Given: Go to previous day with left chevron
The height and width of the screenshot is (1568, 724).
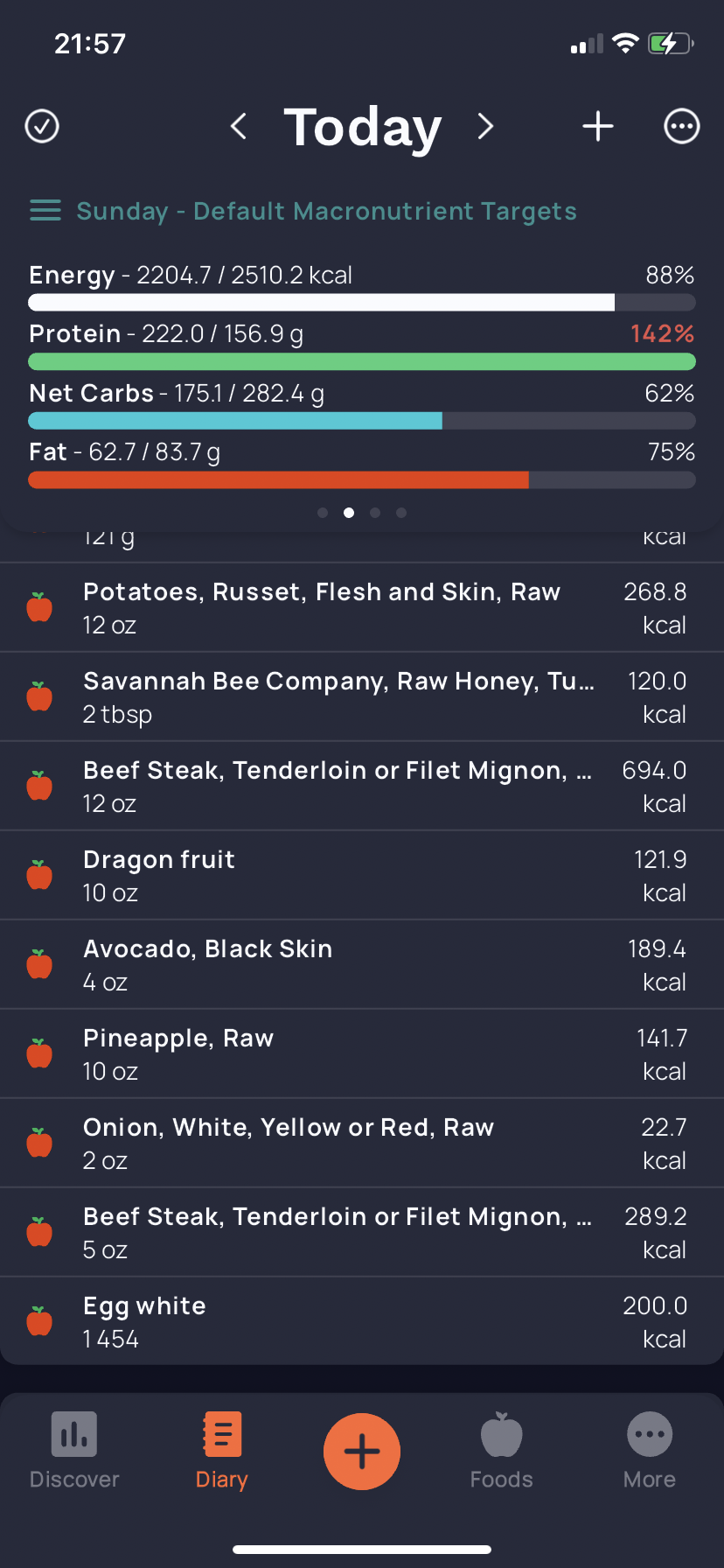Looking at the screenshot, I should coord(238,126).
